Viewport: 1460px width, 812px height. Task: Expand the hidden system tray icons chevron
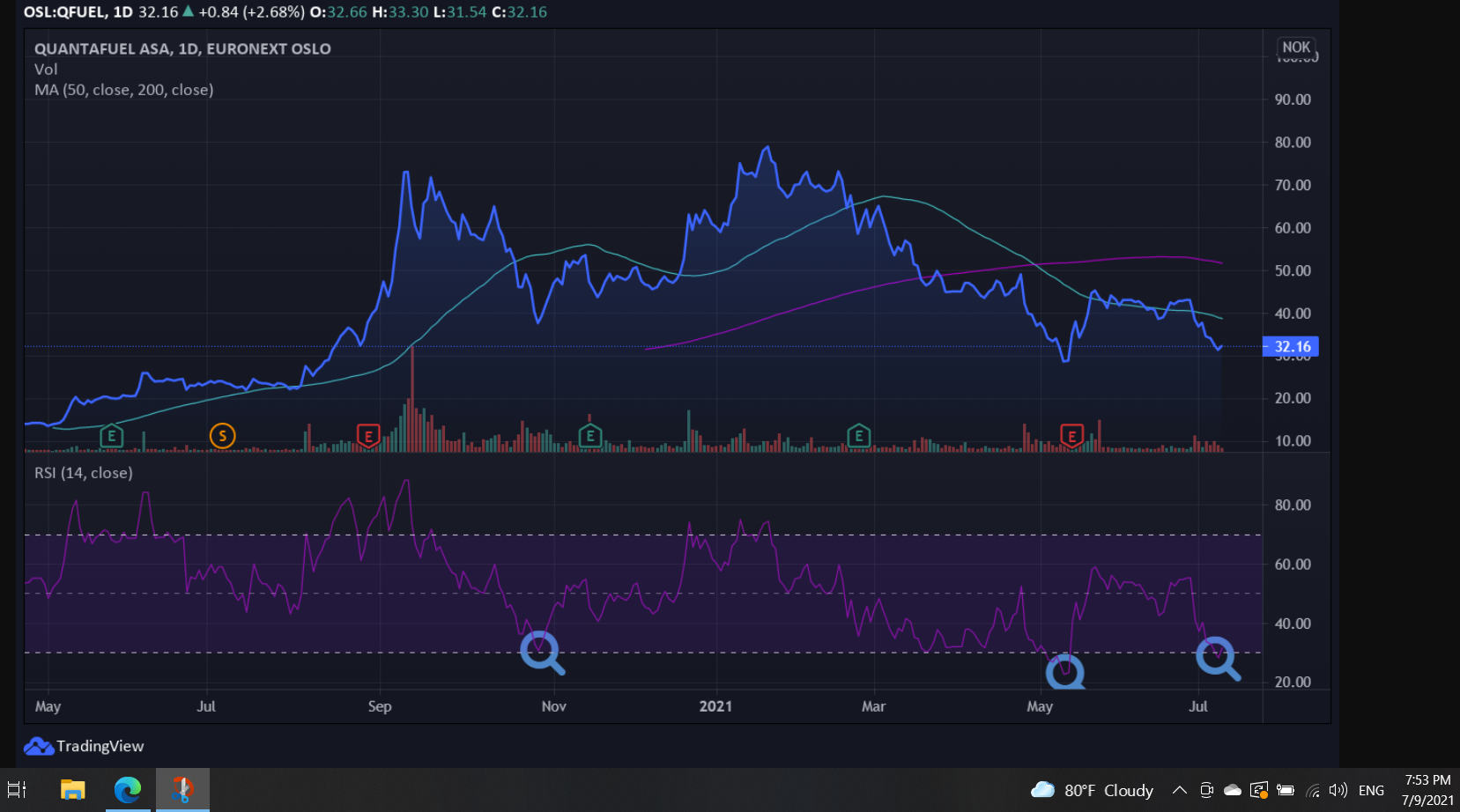(x=1179, y=790)
